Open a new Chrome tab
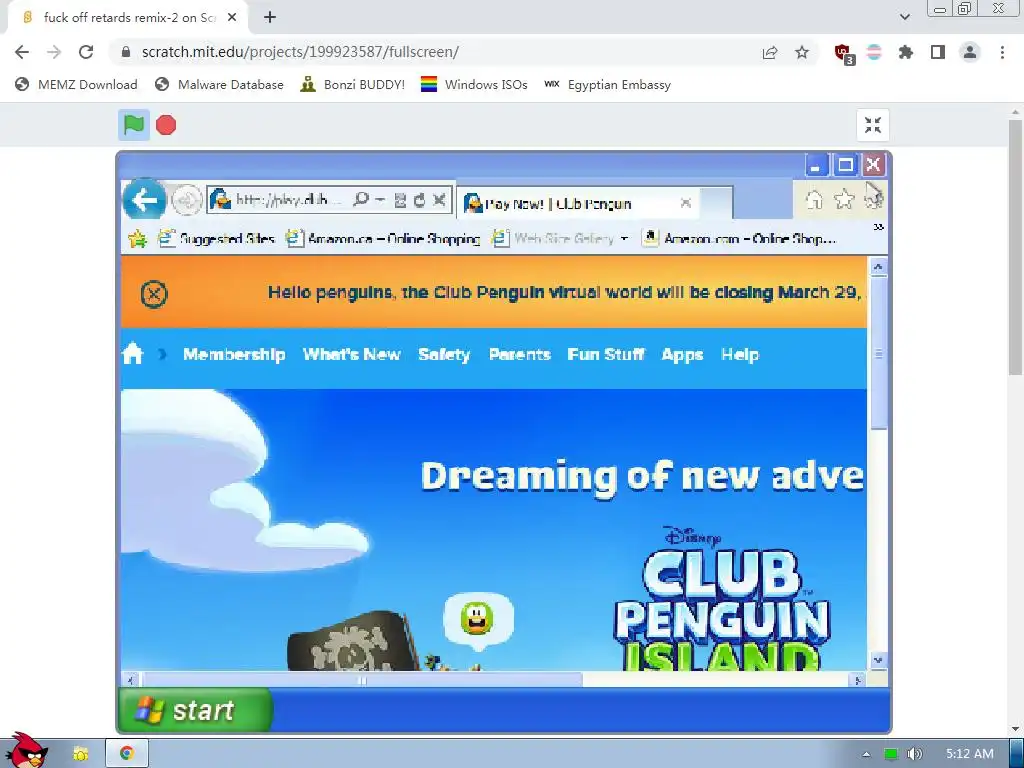Screen dimensions: 1024x768 coord(270,18)
